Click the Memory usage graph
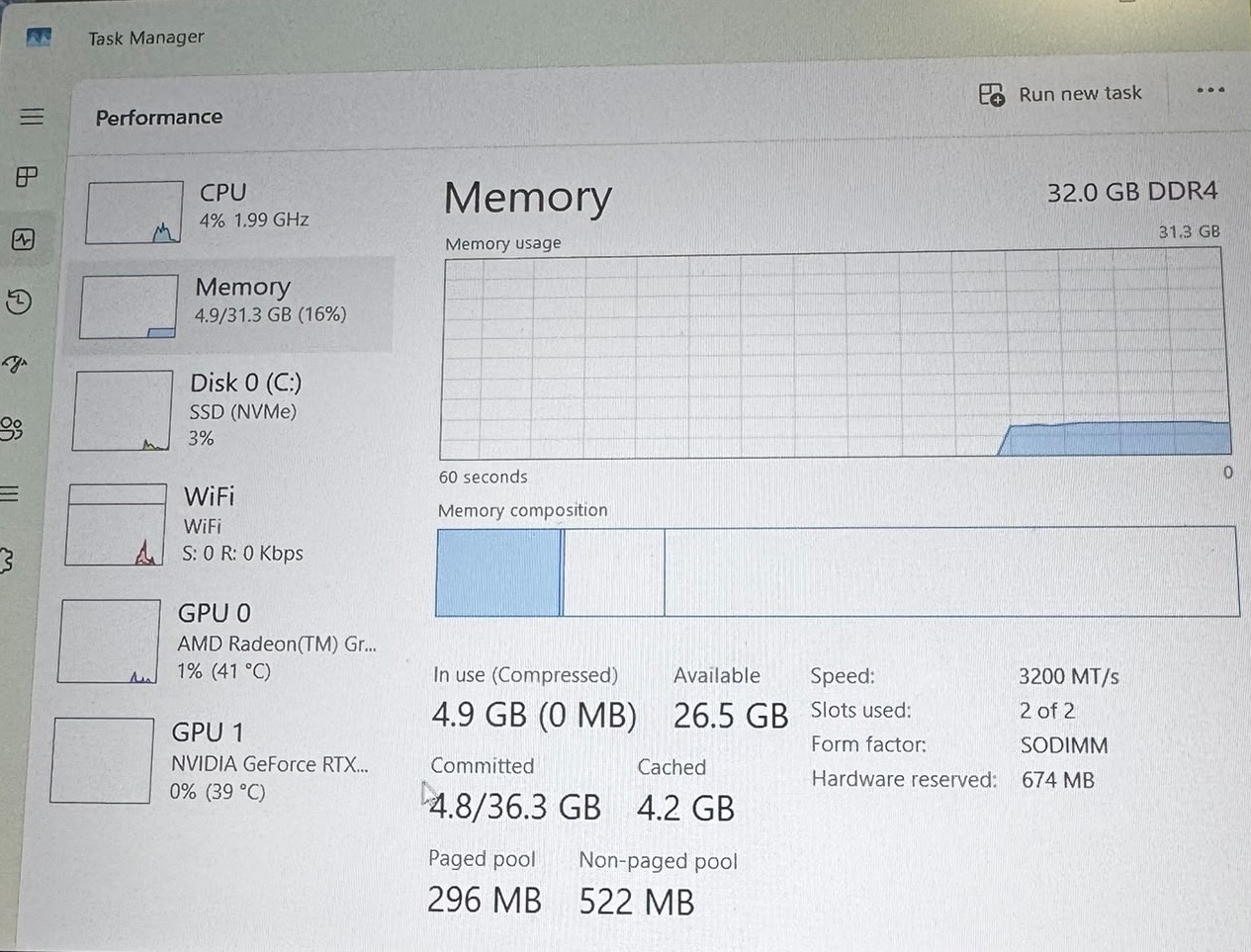Viewport: 1251px width, 952px height. [836, 354]
